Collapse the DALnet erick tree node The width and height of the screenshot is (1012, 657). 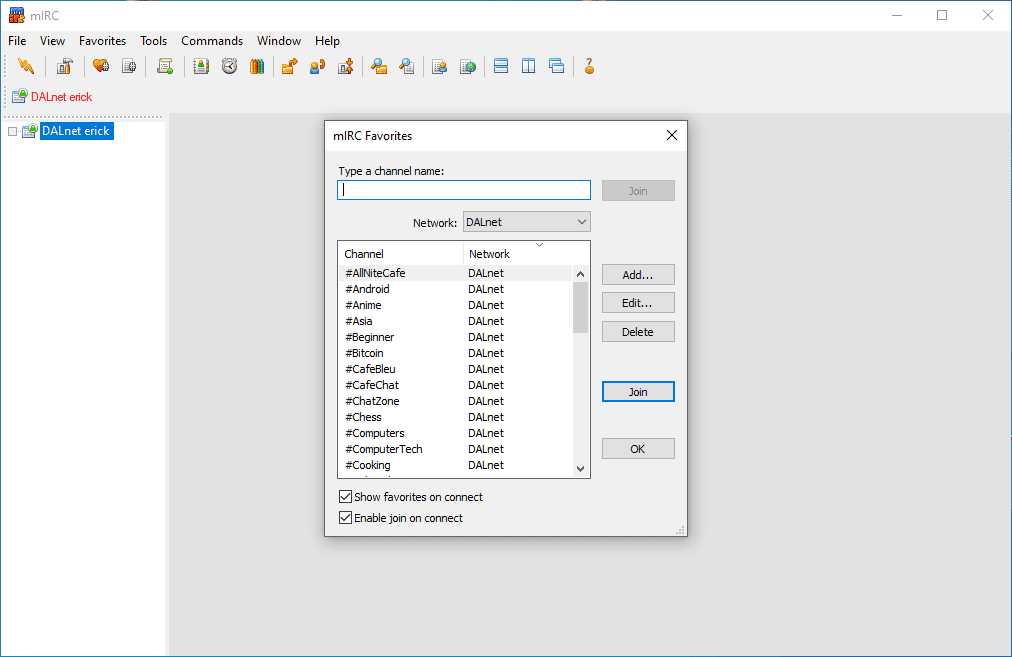(x=12, y=132)
